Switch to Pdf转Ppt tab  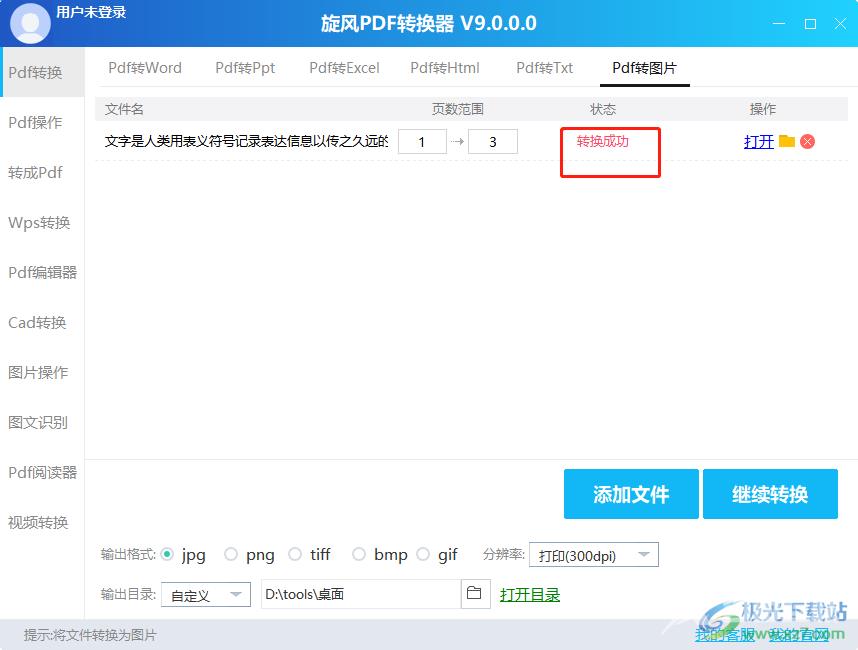point(245,68)
